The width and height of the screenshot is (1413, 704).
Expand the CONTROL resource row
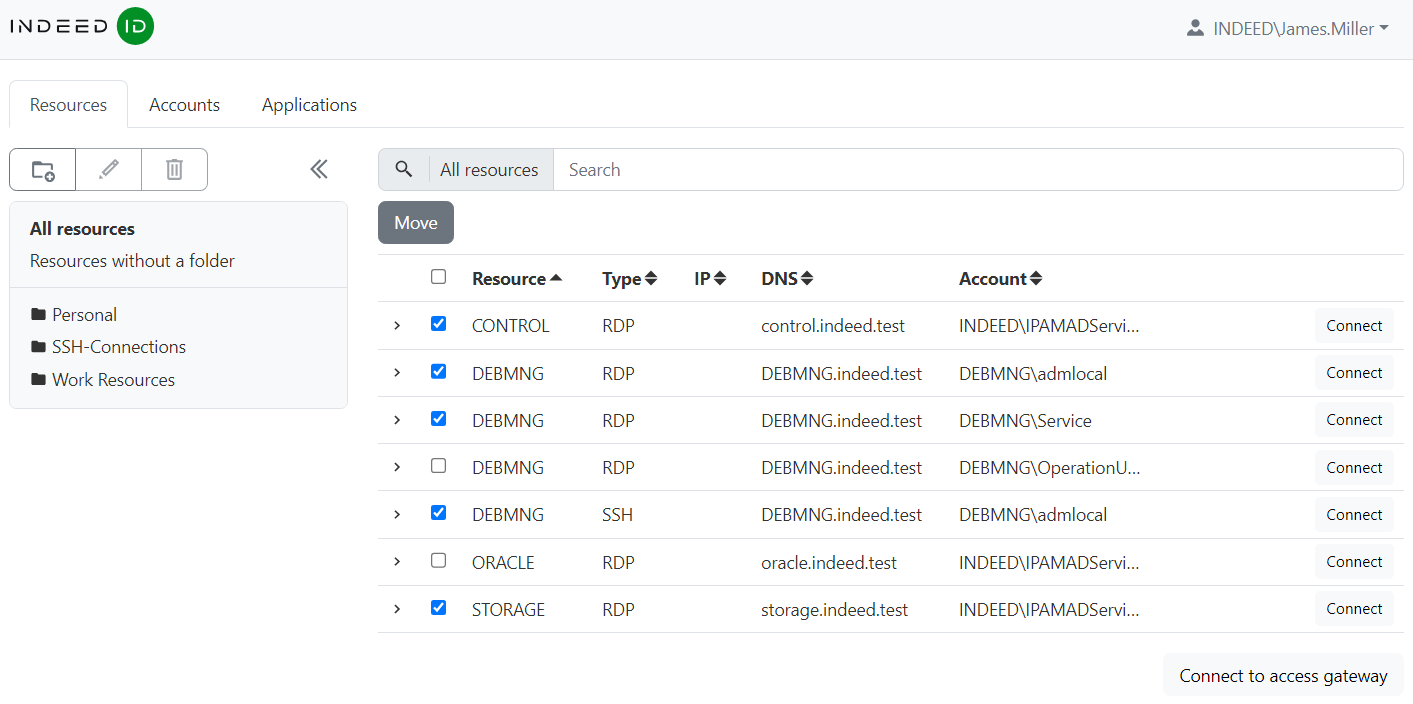(397, 326)
